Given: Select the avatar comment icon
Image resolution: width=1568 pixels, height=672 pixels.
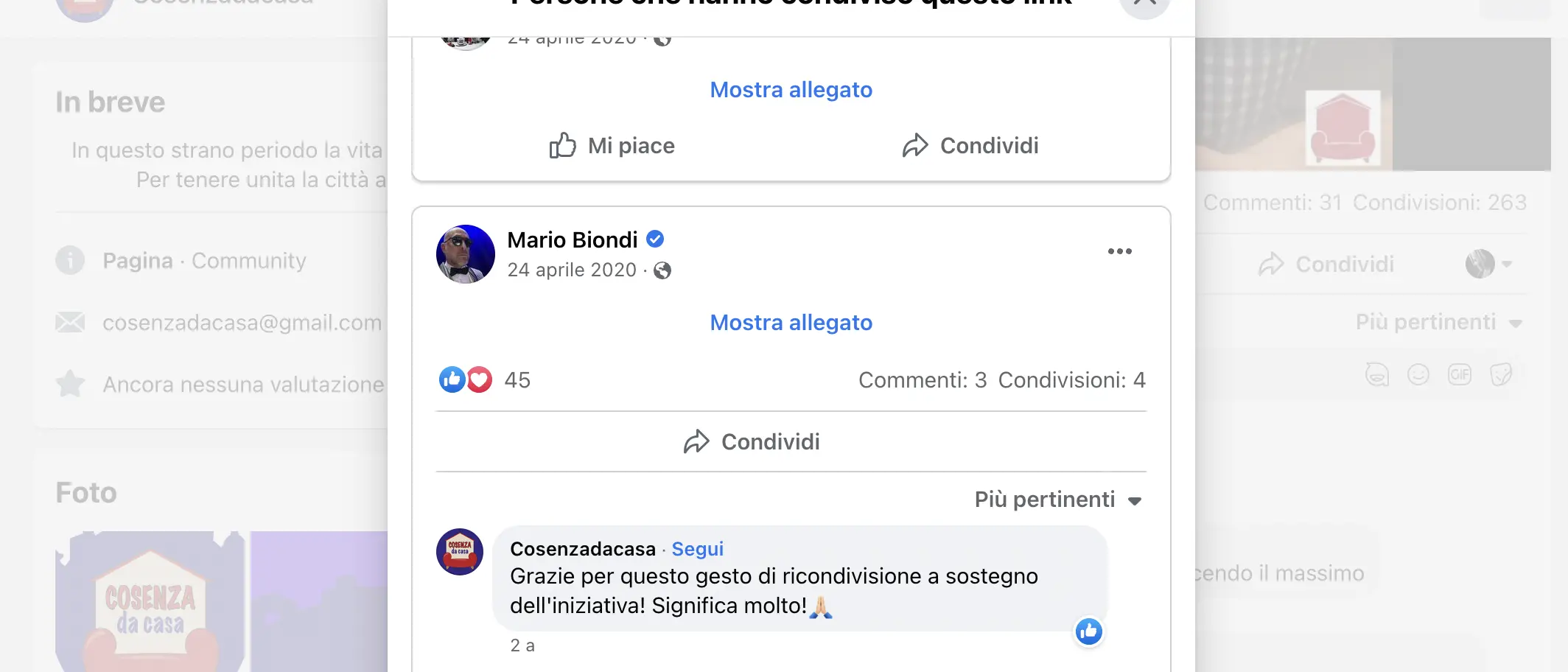Looking at the screenshot, I should coord(1378,374).
